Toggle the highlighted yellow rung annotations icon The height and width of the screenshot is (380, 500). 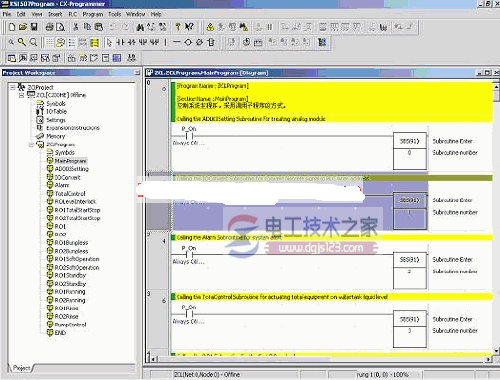pos(95,42)
